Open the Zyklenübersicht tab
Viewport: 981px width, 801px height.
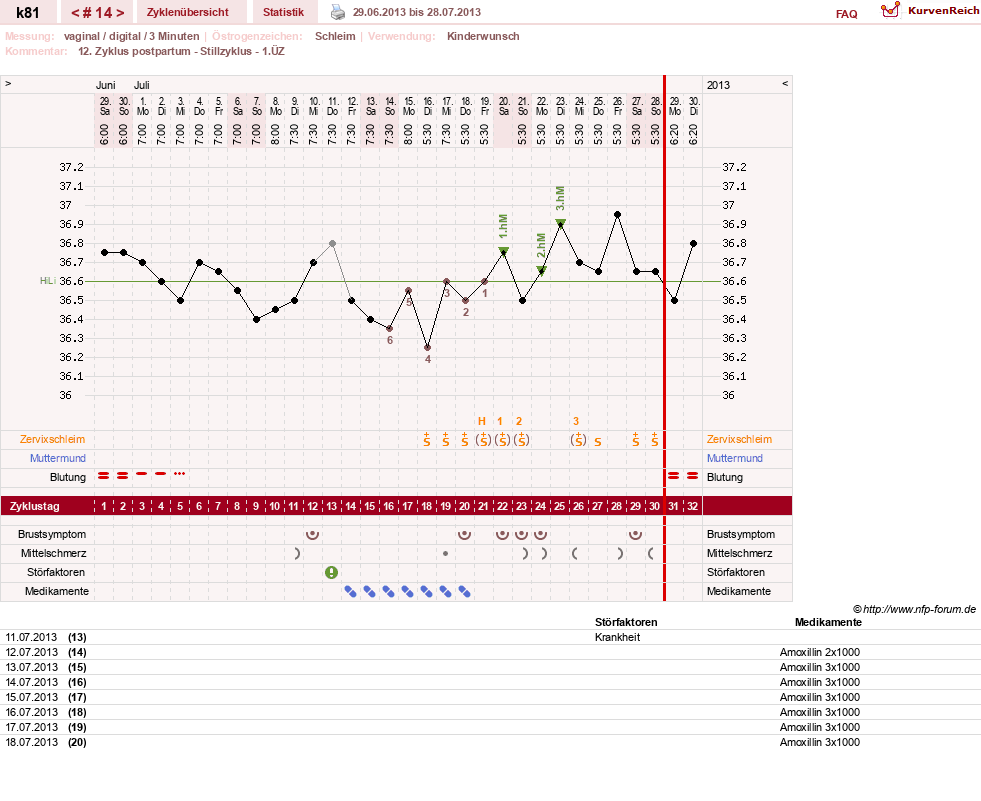tap(188, 12)
